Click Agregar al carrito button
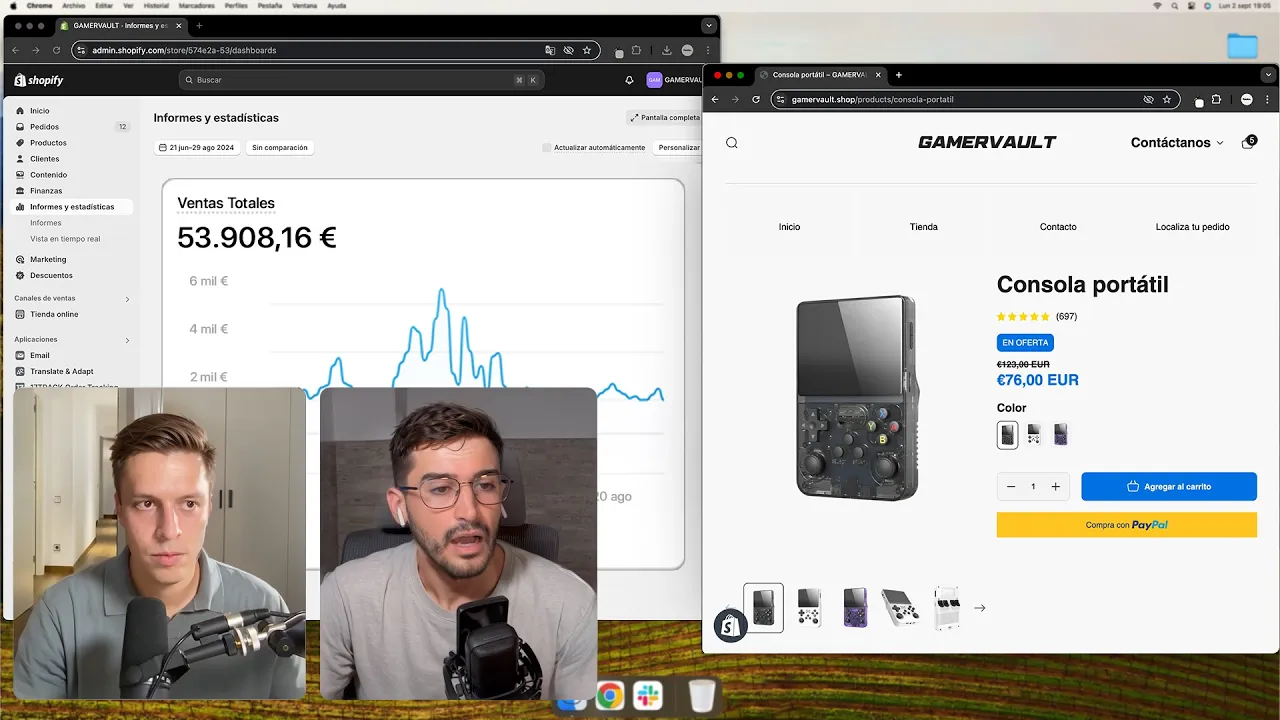Viewport: 1280px width, 720px height. 1168,487
